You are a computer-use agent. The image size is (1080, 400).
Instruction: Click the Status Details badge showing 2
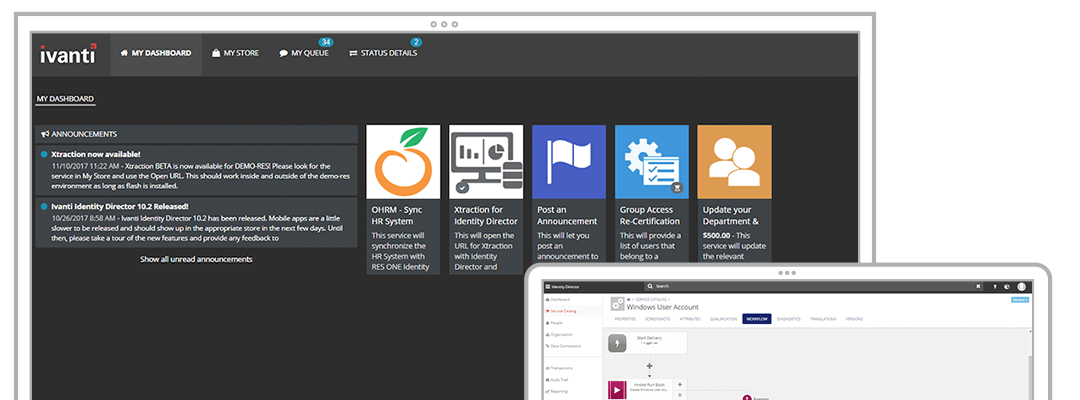415,42
